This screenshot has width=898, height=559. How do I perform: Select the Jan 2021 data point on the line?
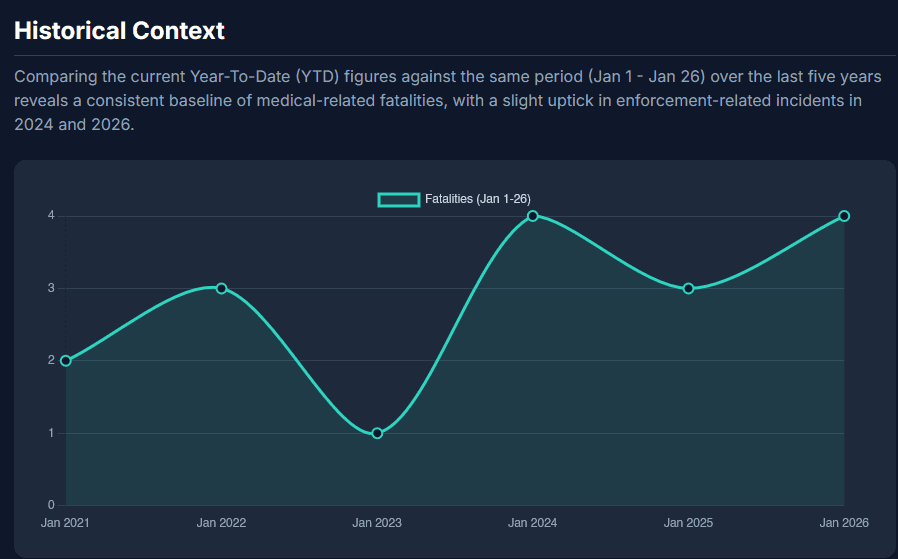pyautogui.click(x=66, y=361)
